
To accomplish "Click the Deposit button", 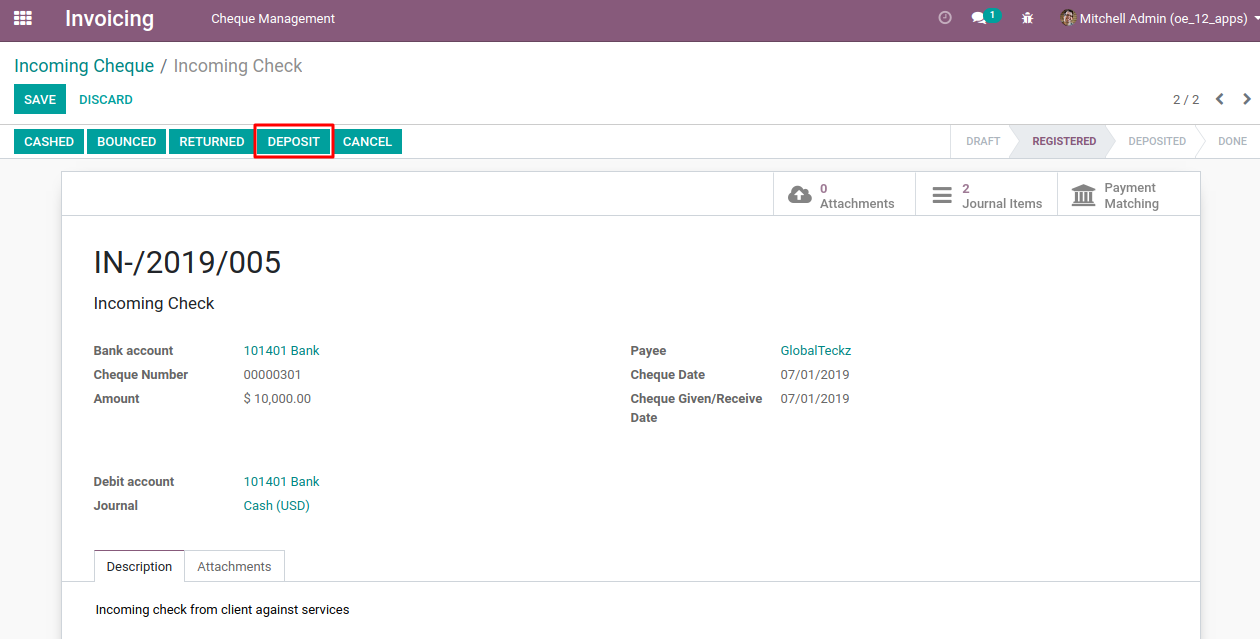I will click(294, 142).
